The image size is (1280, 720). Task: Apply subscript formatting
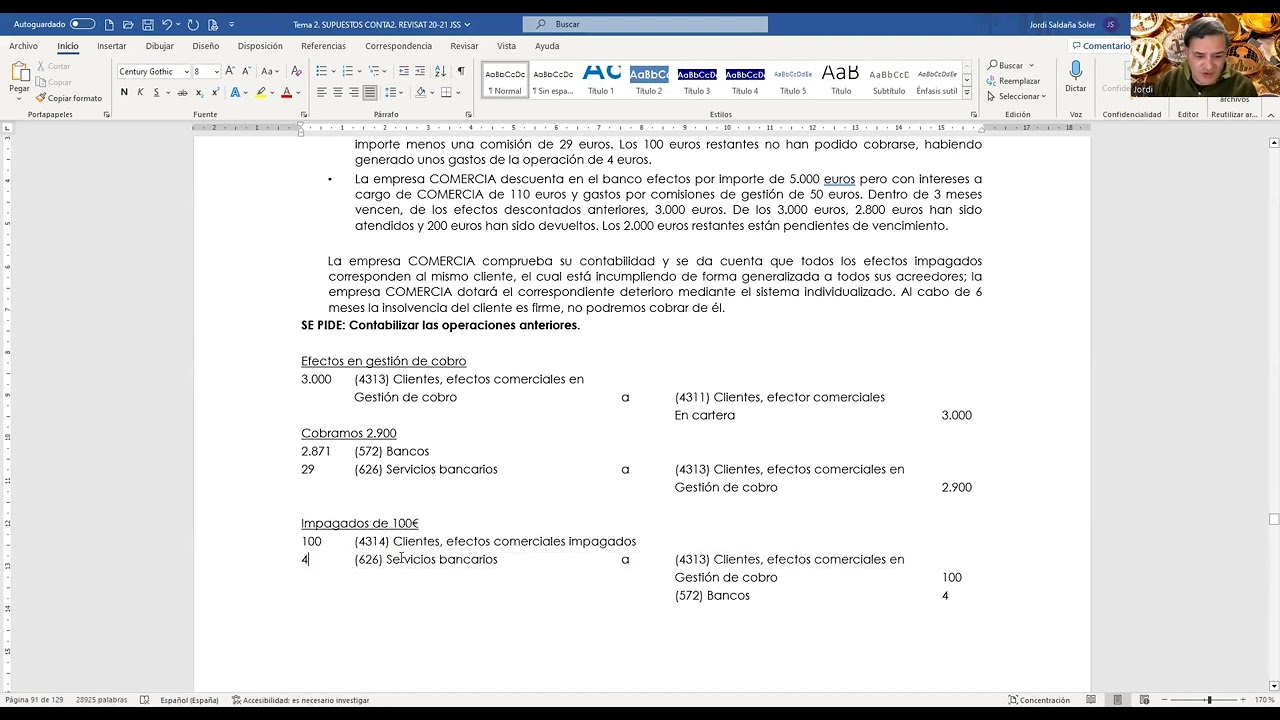[x=199, y=92]
